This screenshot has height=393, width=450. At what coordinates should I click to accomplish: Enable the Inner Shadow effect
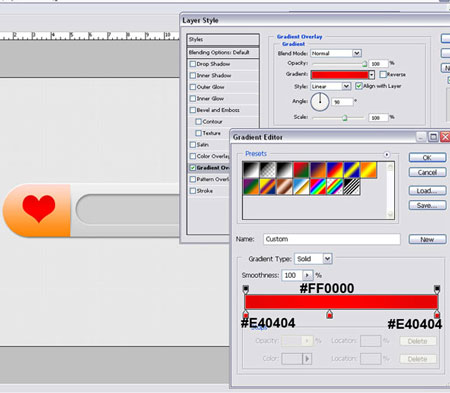pyautogui.click(x=193, y=75)
